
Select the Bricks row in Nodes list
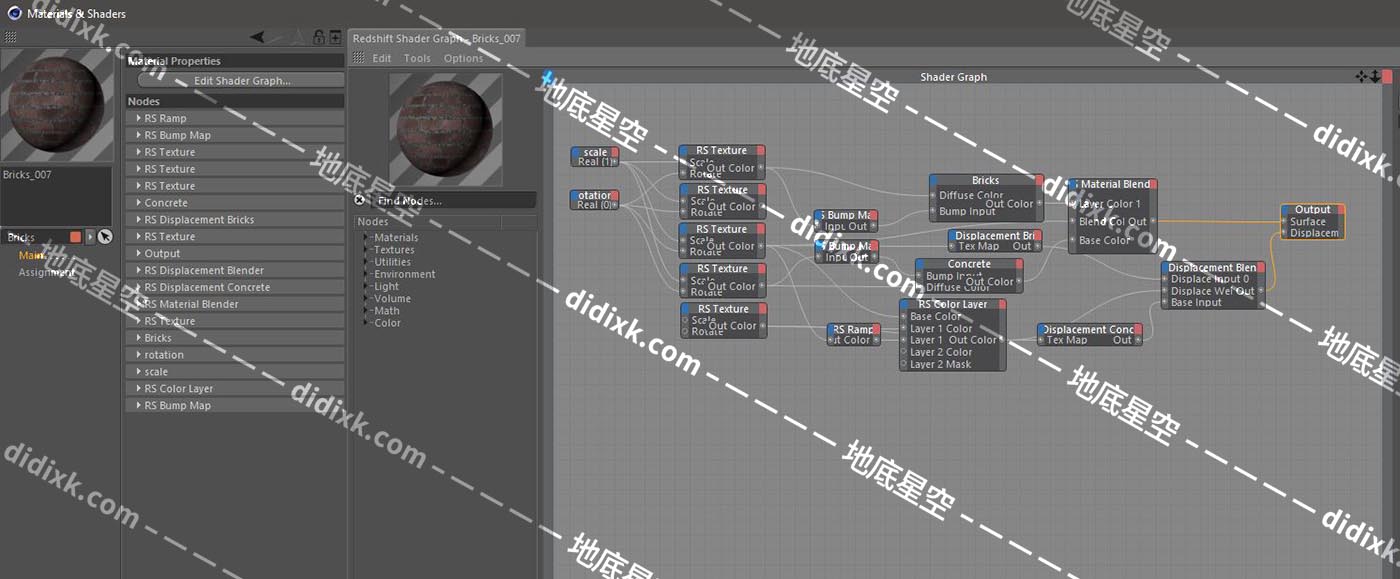235,338
